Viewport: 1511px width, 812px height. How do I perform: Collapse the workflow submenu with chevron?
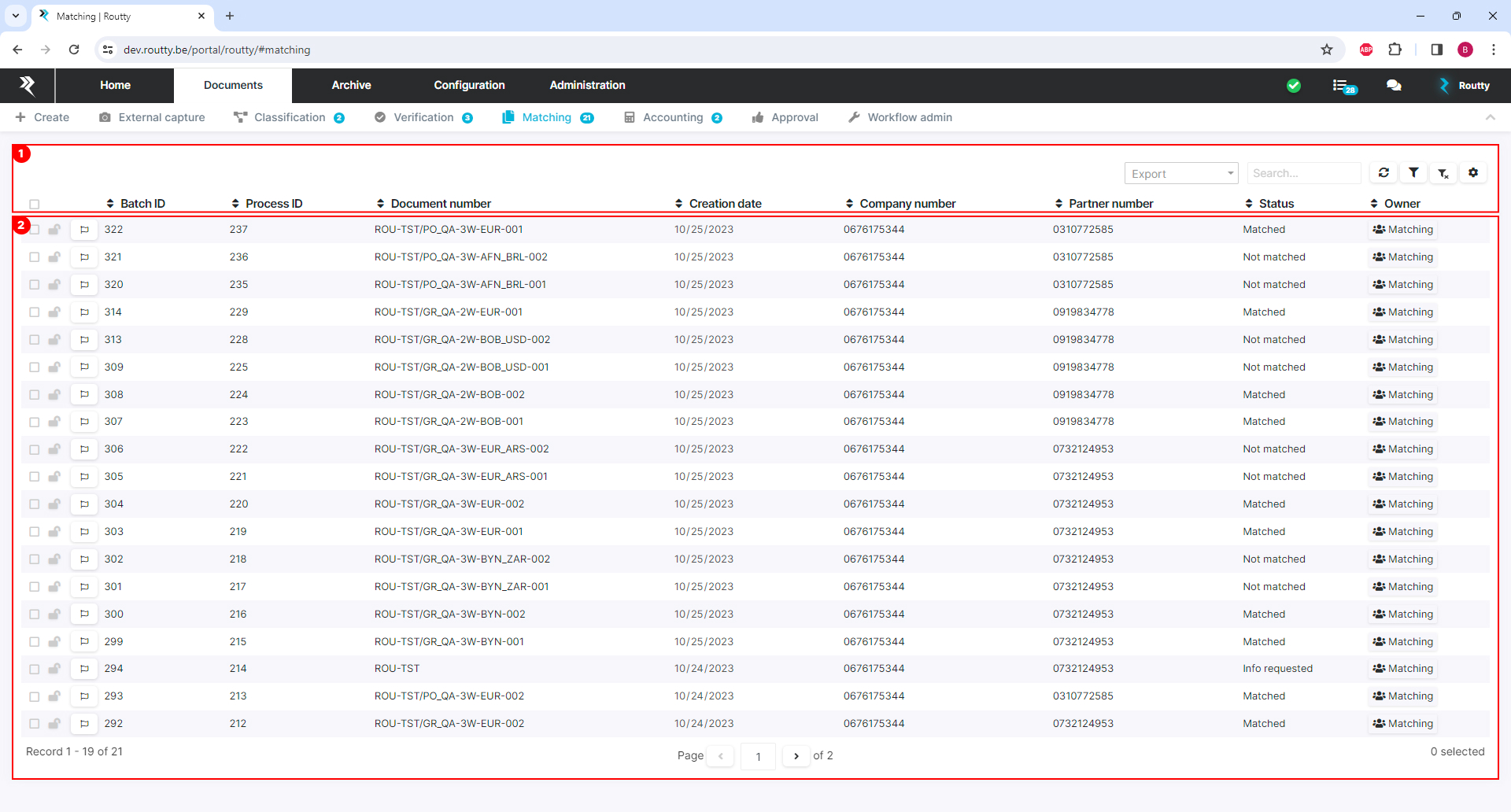(x=1491, y=117)
